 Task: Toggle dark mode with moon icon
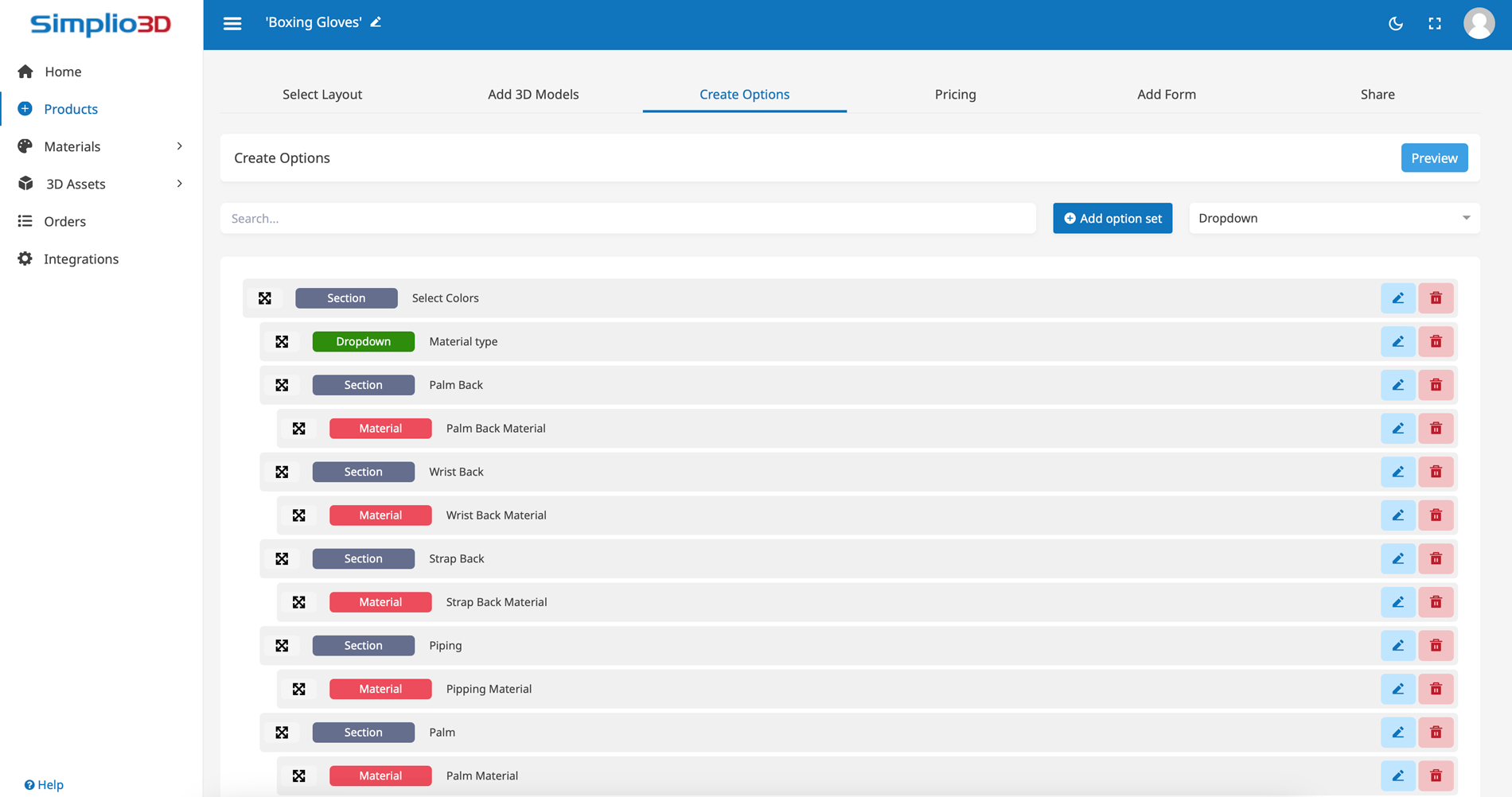click(x=1395, y=24)
